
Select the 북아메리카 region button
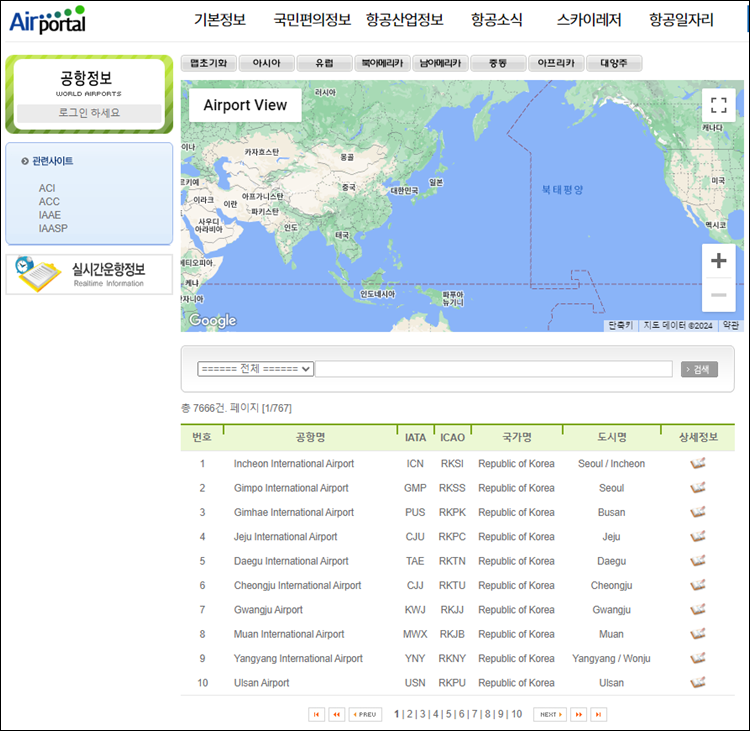point(382,63)
